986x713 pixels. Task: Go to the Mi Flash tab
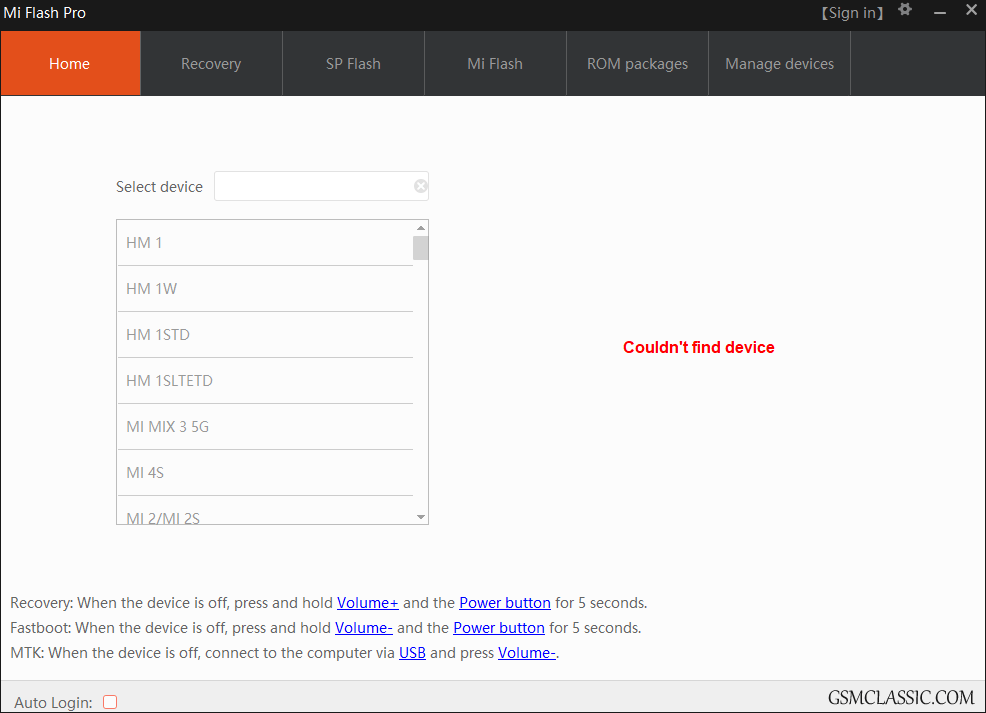(x=495, y=63)
